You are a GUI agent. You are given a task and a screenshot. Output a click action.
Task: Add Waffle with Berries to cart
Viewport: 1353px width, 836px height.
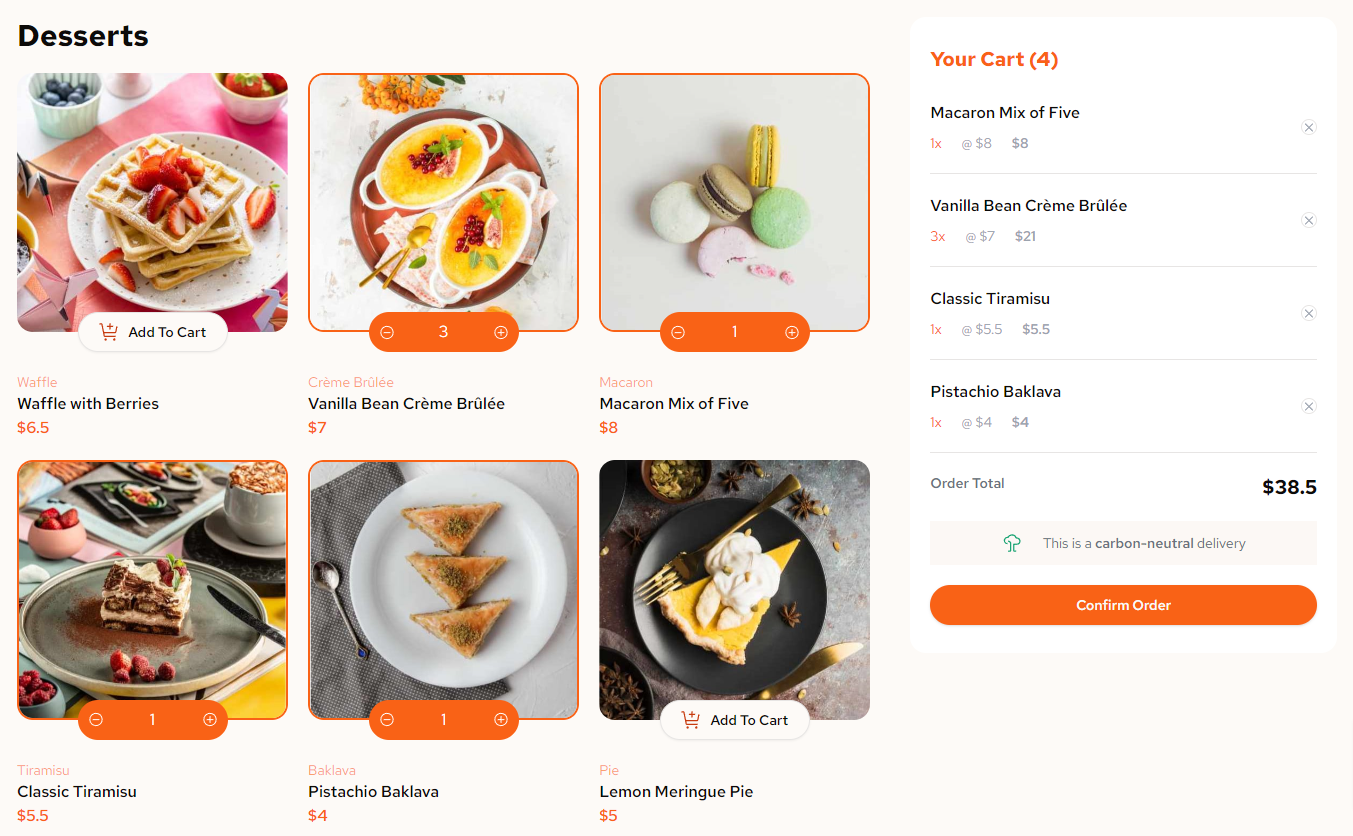(x=153, y=333)
